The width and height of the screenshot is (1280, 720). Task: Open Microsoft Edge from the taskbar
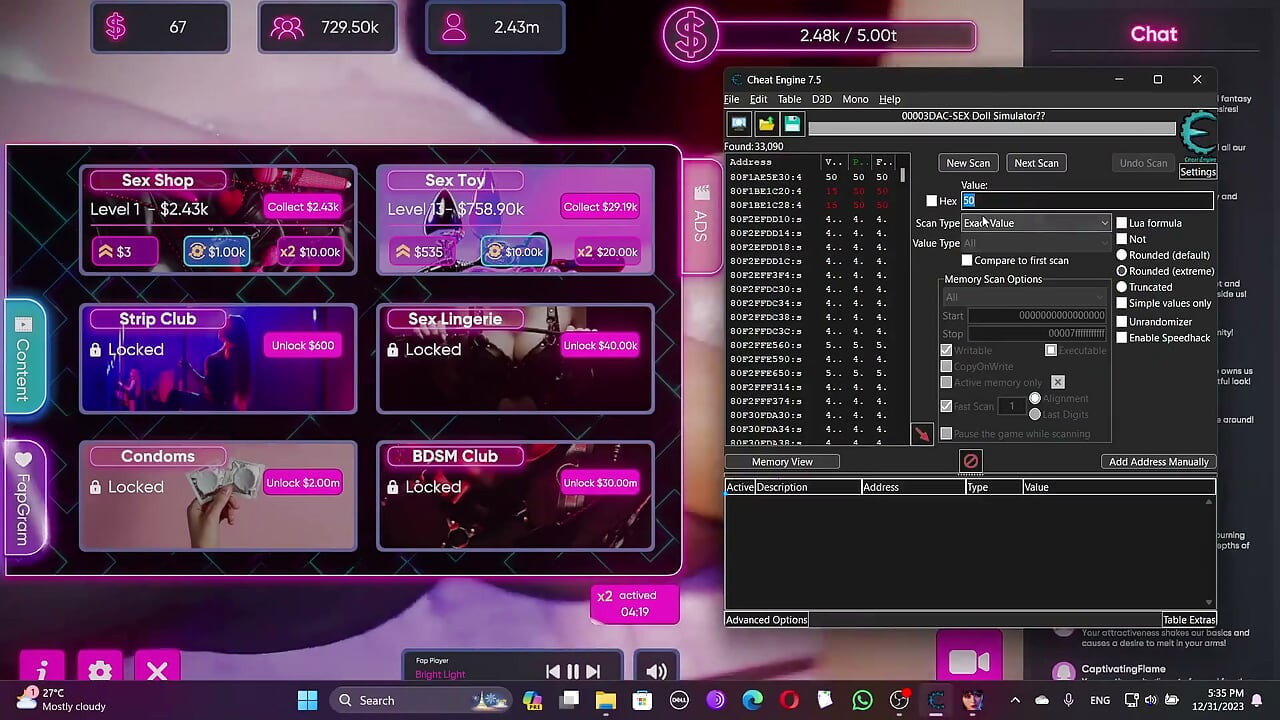point(752,700)
